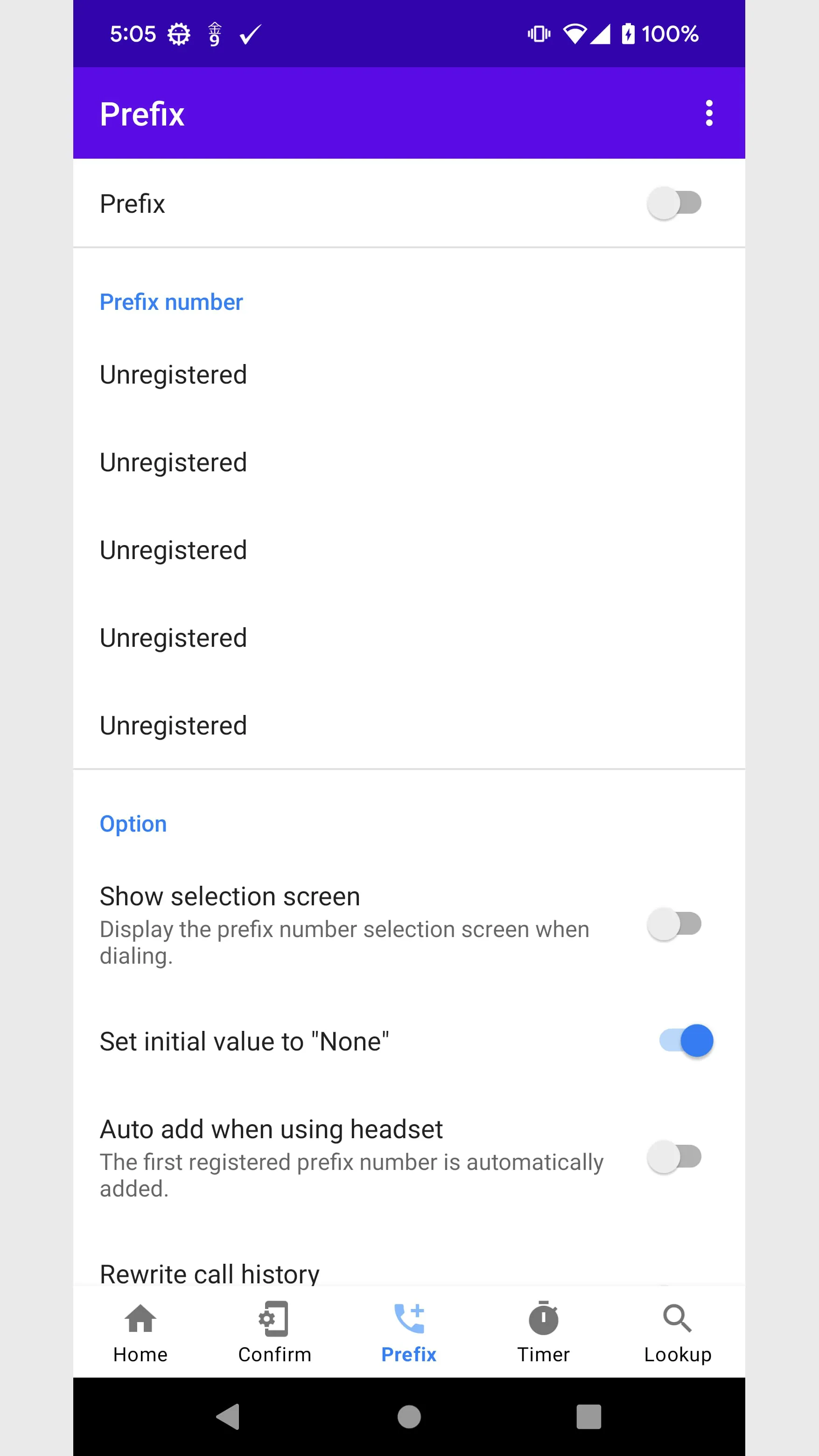Tap the Confirm phone-settings icon

pos(274,1318)
